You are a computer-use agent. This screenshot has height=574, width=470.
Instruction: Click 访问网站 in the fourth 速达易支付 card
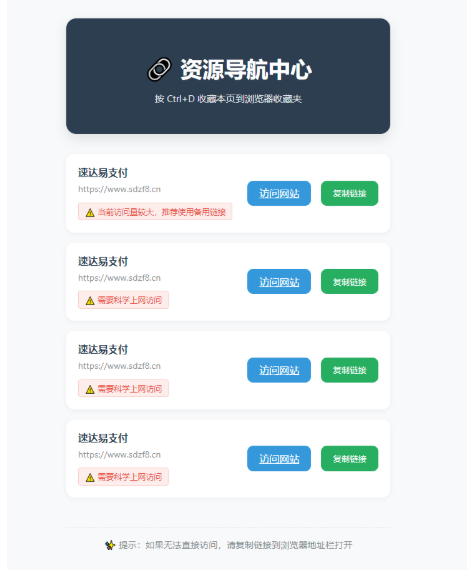point(279,458)
